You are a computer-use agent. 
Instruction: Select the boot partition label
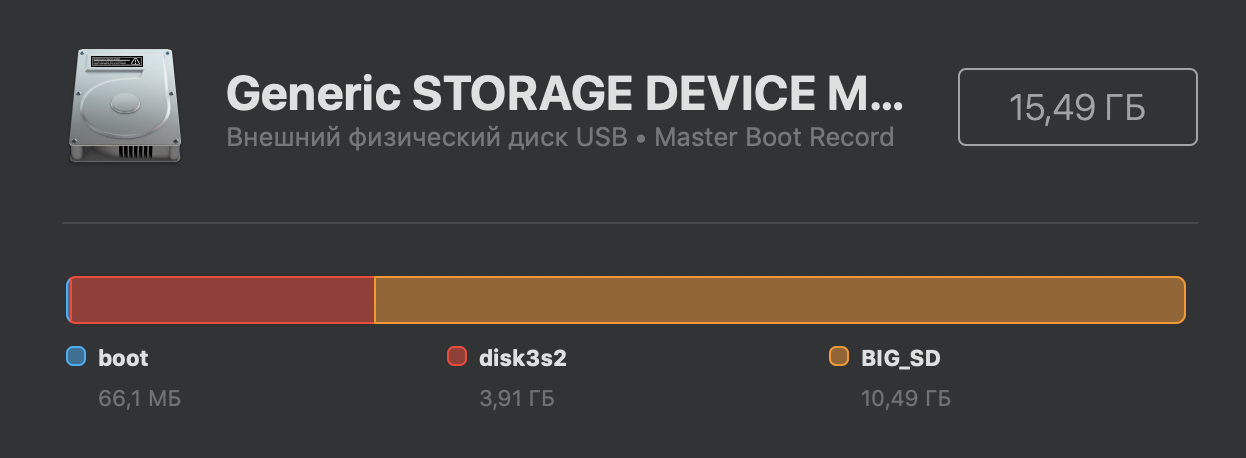(x=123, y=357)
